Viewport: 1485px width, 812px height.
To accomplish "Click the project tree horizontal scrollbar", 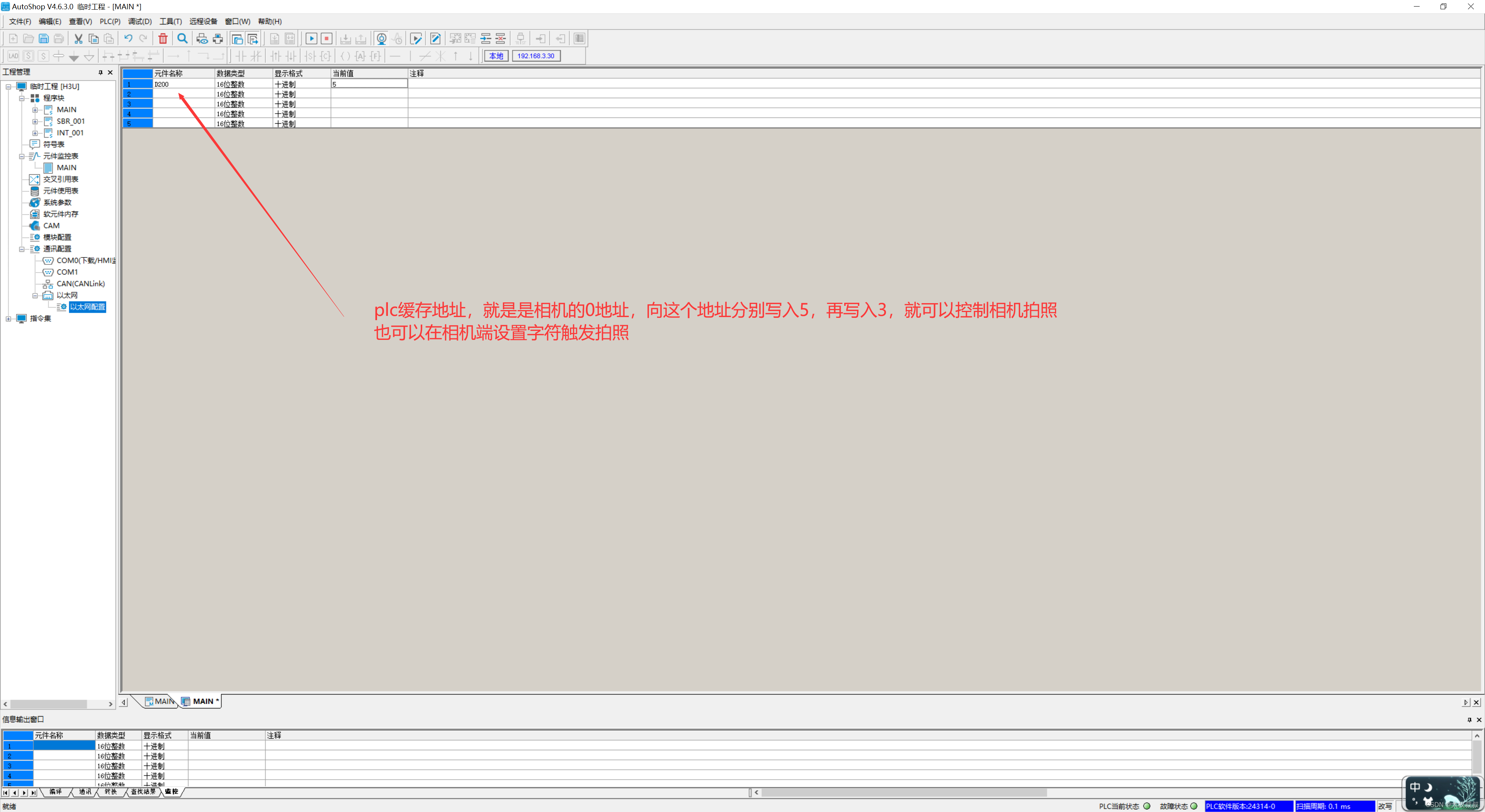I will [x=48, y=704].
